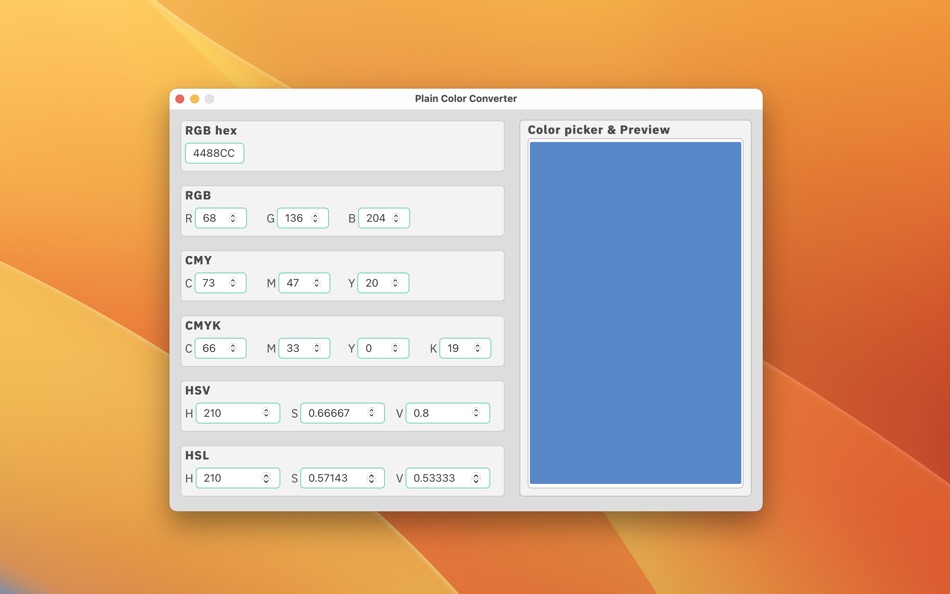
Task: Click the stepper on HSL V field 0.53333
Action: point(476,478)
